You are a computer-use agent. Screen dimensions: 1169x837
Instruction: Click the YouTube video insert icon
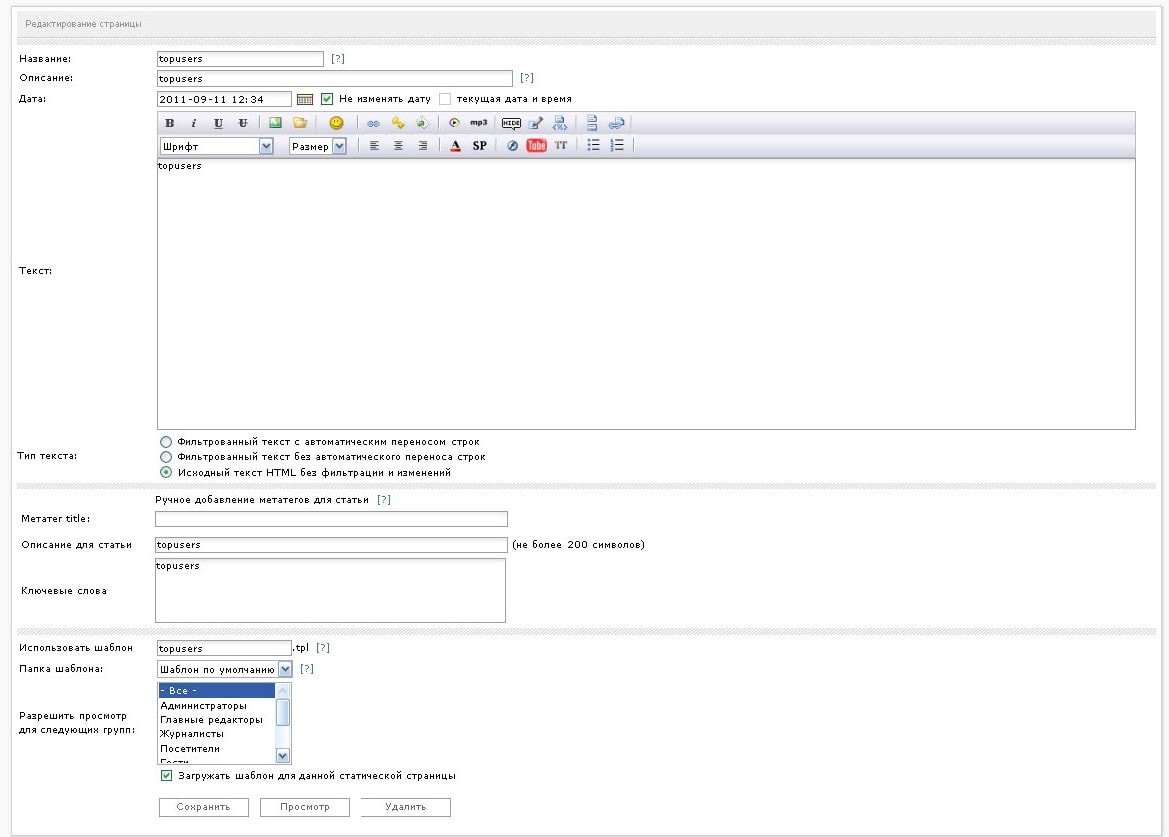click(x=537, y=146)
